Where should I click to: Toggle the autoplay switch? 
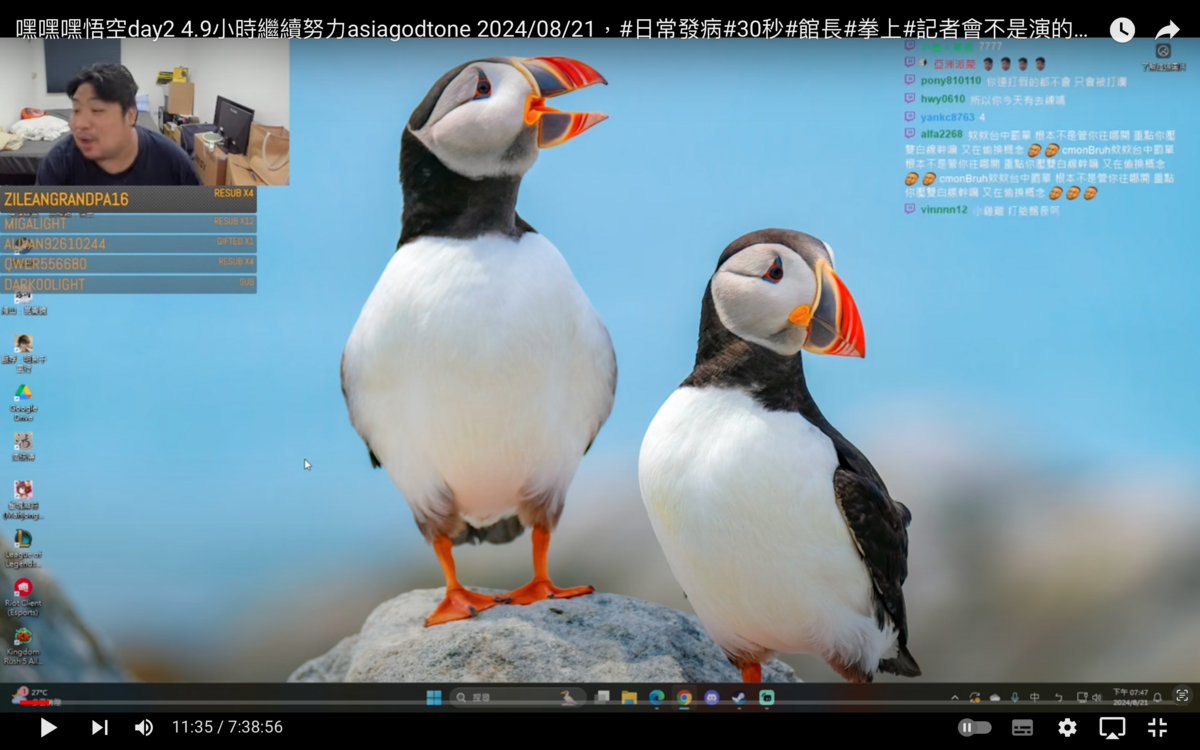click(974, 728)
